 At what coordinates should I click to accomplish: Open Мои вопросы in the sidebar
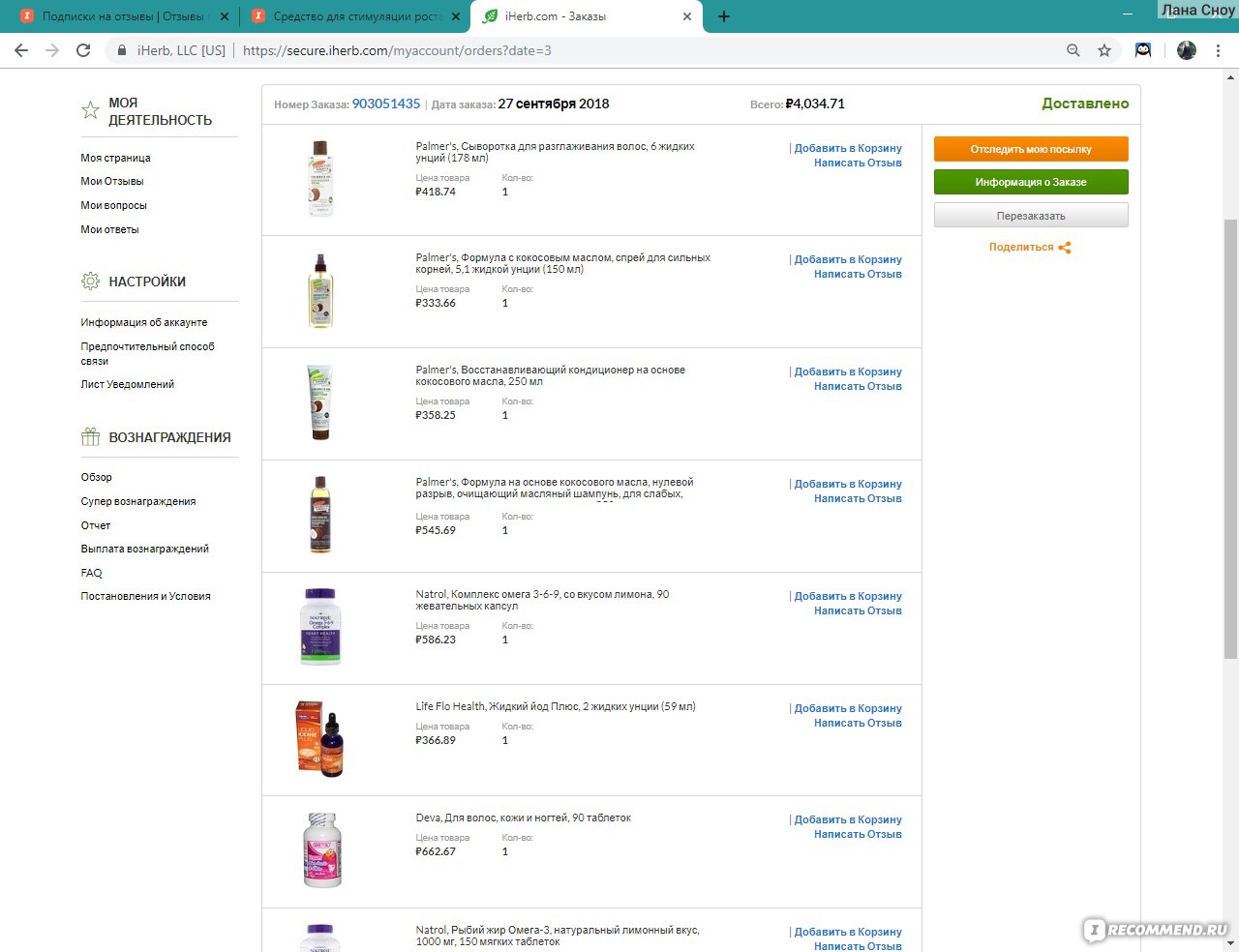pos(113,205)
